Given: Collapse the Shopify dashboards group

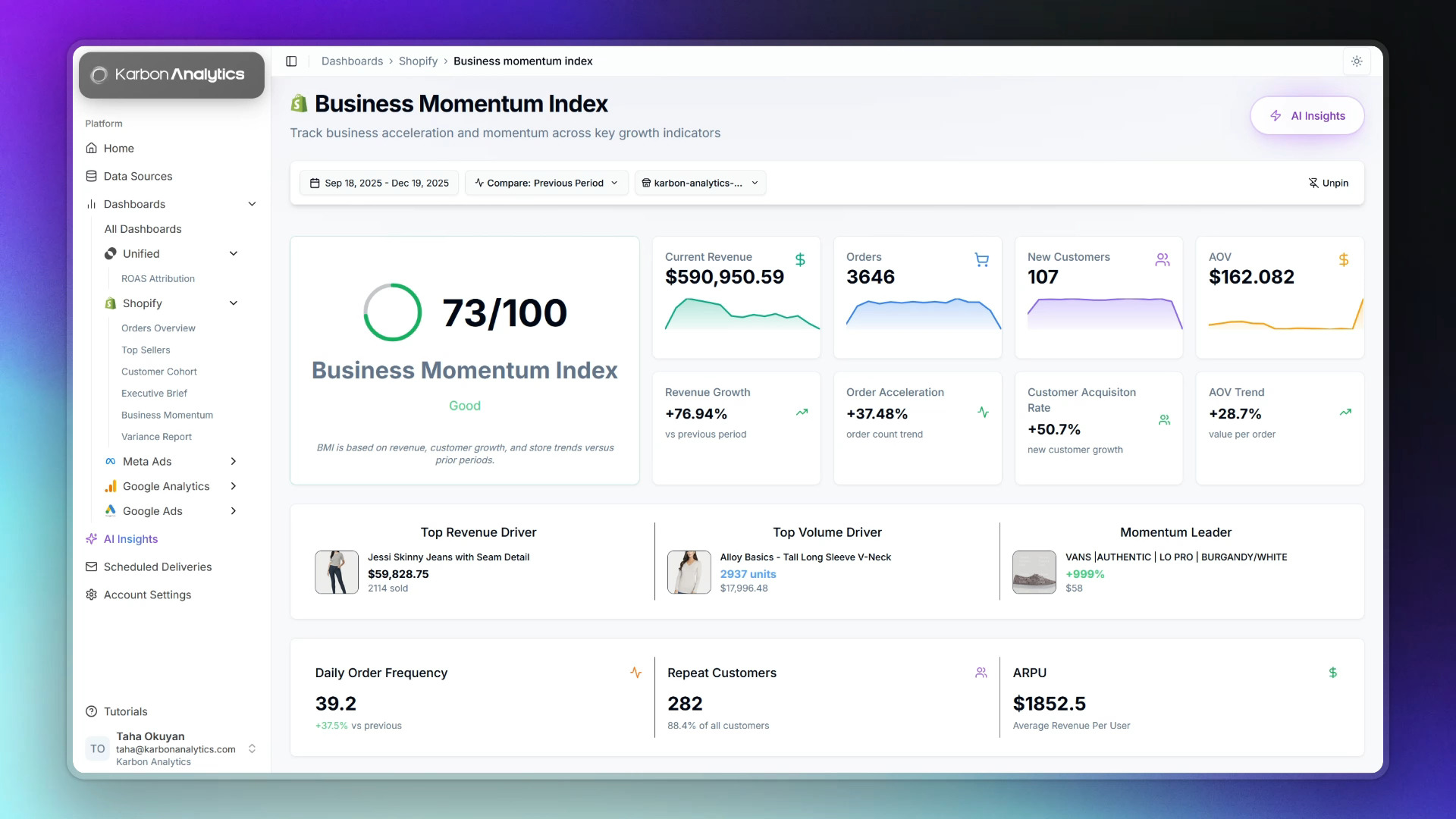Looking at the screenshot, I should 234,303.
